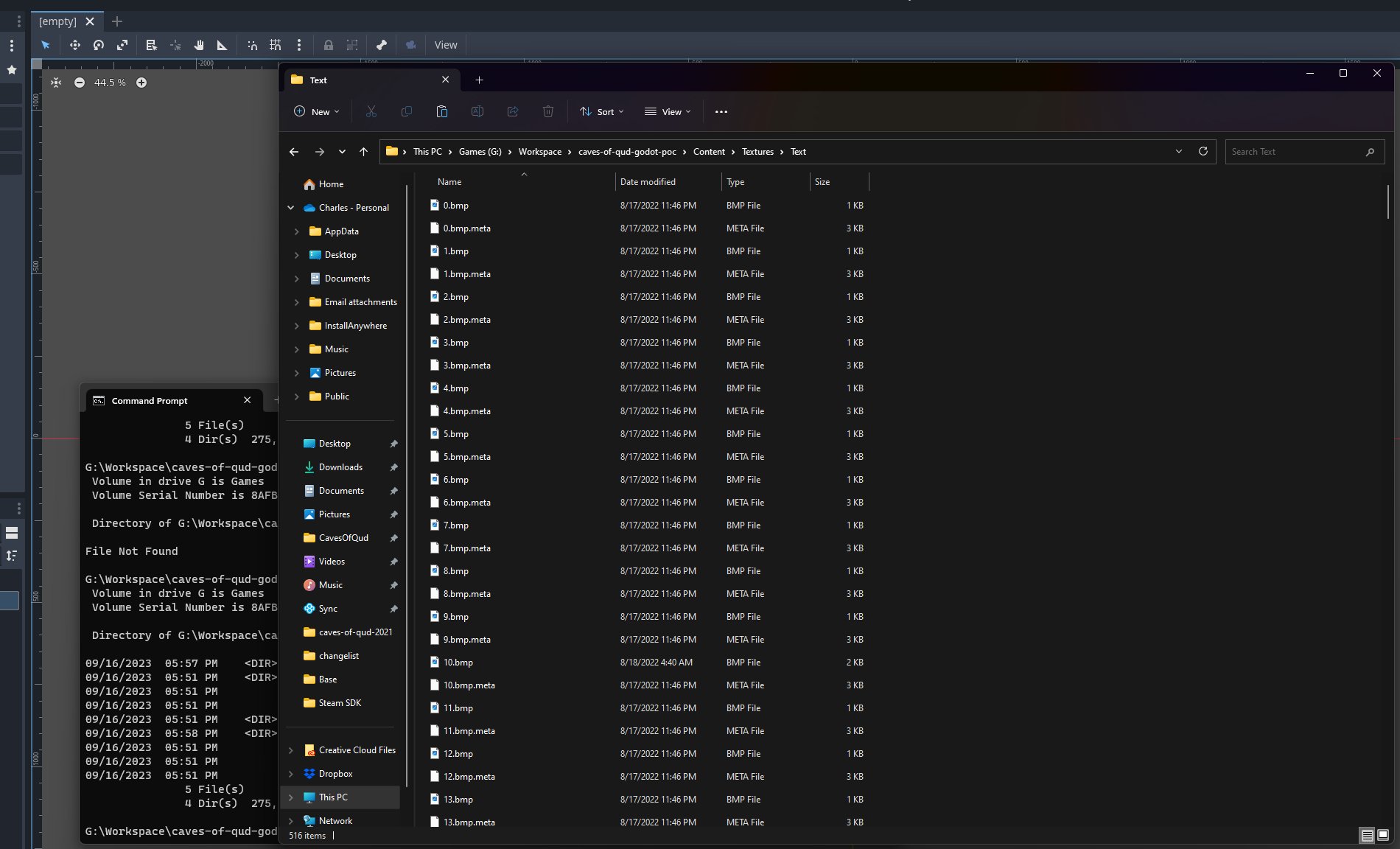Toggle smart snap in Godot toolbar
This screenshot has height=849, width=1400.
(252, 45)
